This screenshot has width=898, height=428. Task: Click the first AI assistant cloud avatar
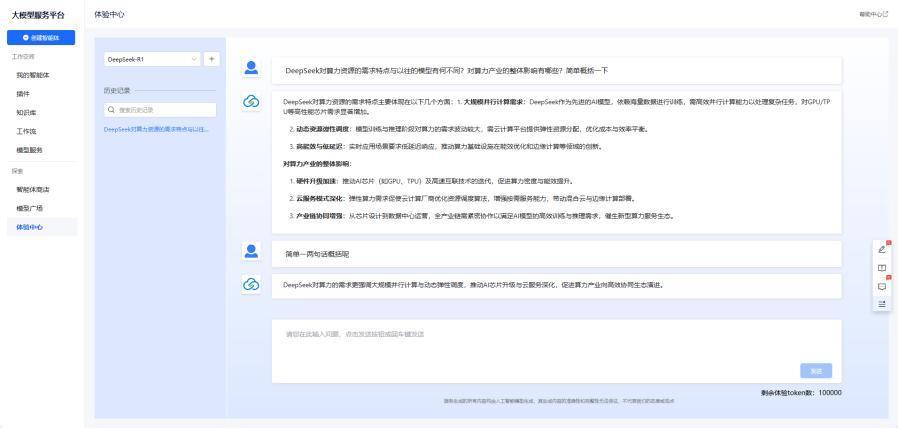pos(252,102)
